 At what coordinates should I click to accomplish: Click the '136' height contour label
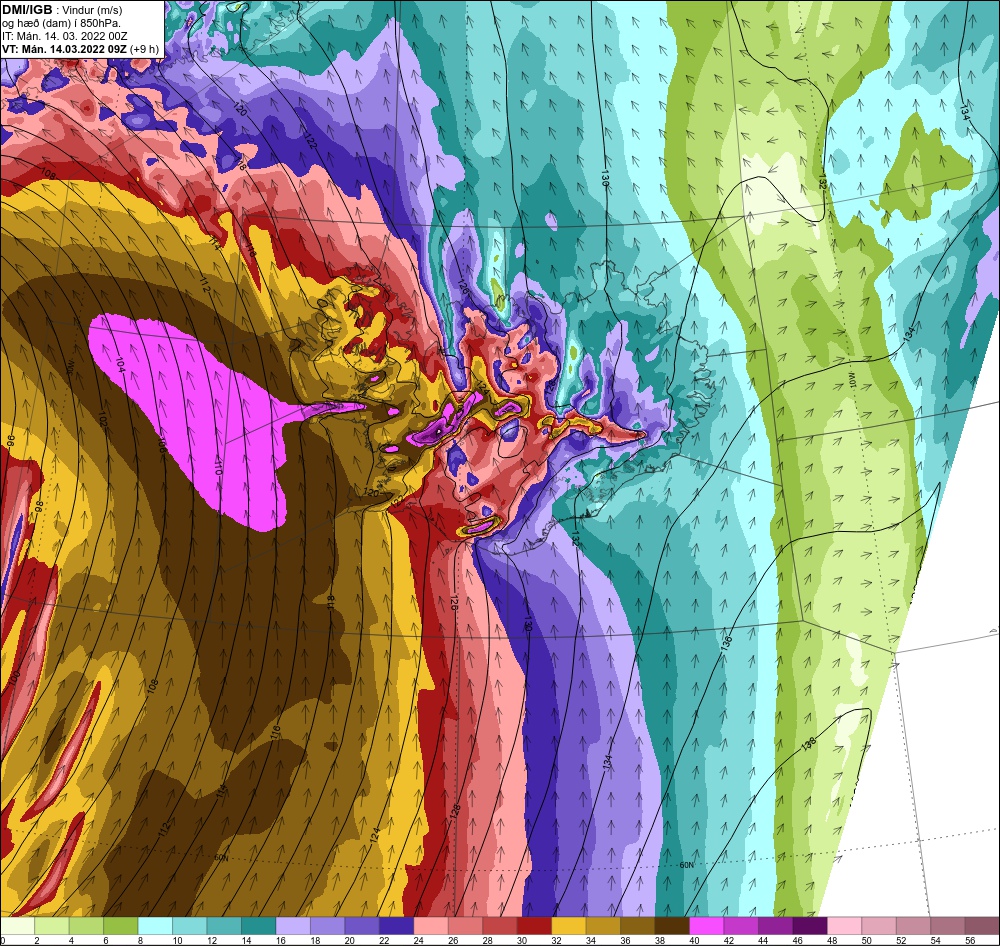pos(726,642)
